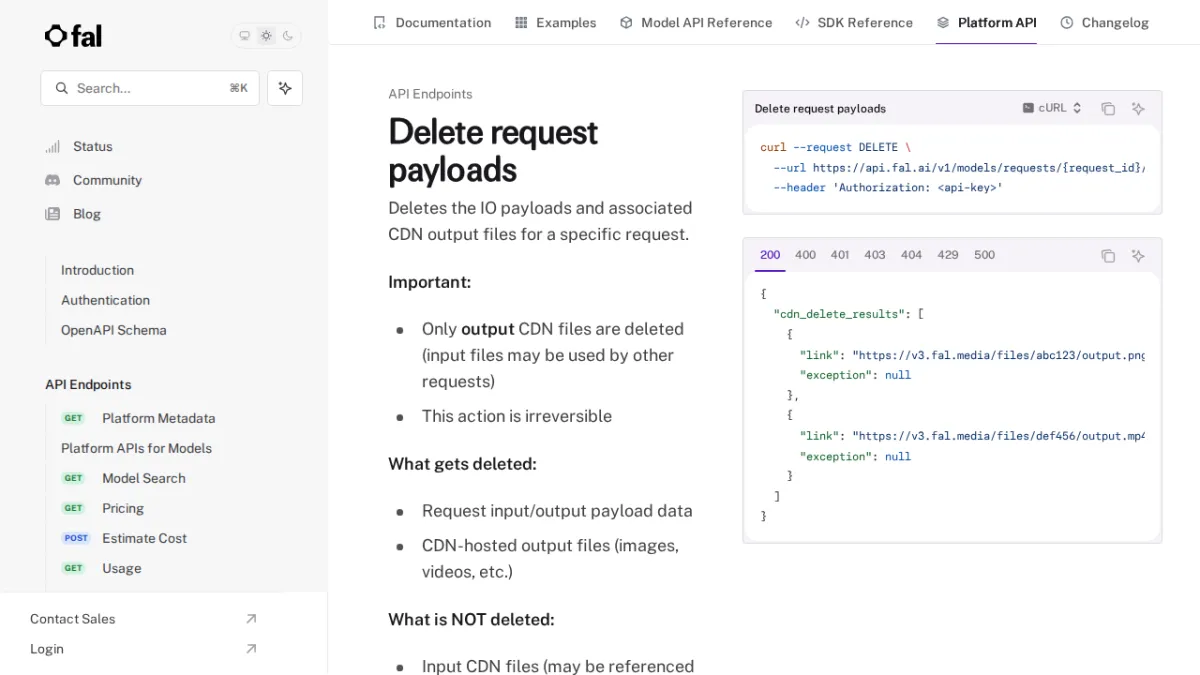The height and width of the screenshot is (675, 1200).
Task: Select the Platform API tab
Action: click(x=986, y=22)
